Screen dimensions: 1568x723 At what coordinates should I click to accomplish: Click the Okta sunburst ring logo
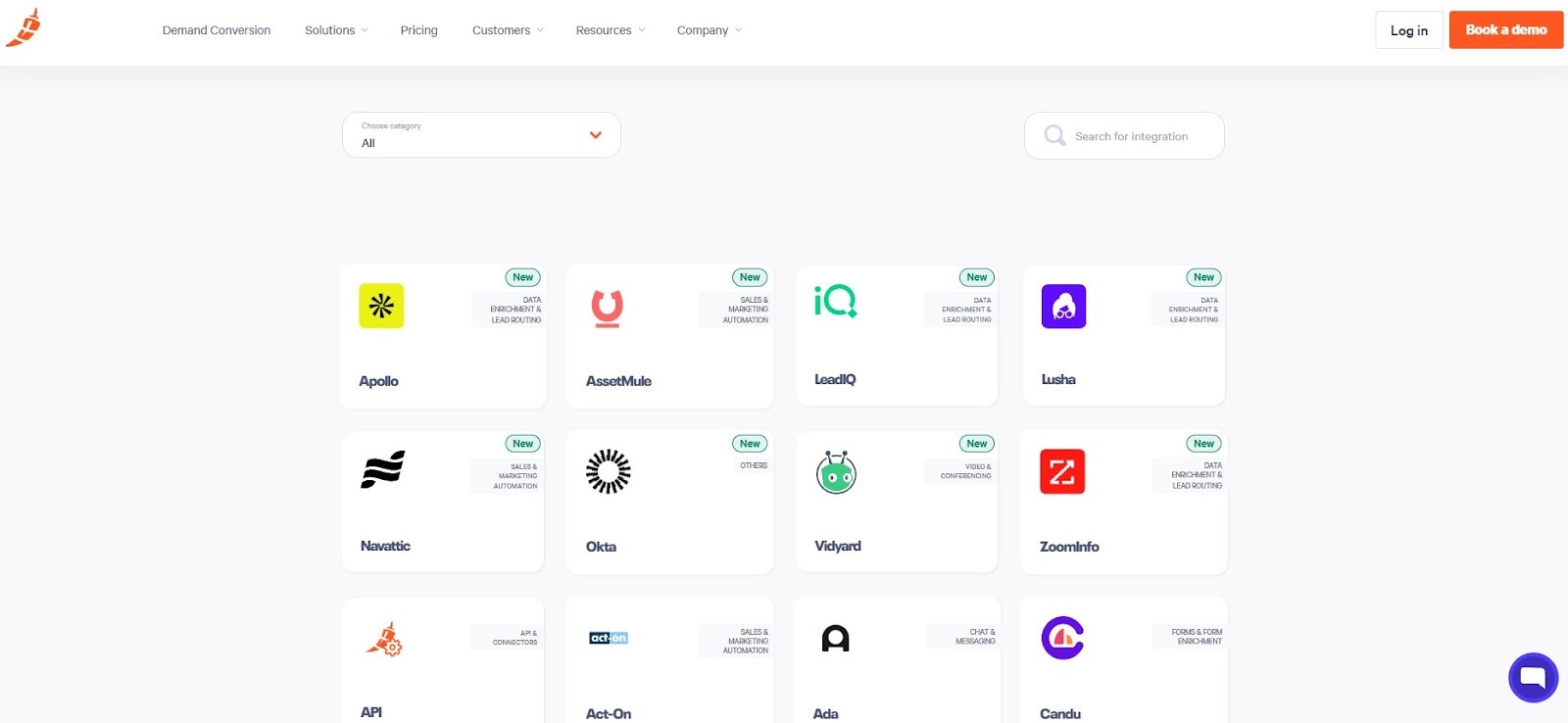608,471
